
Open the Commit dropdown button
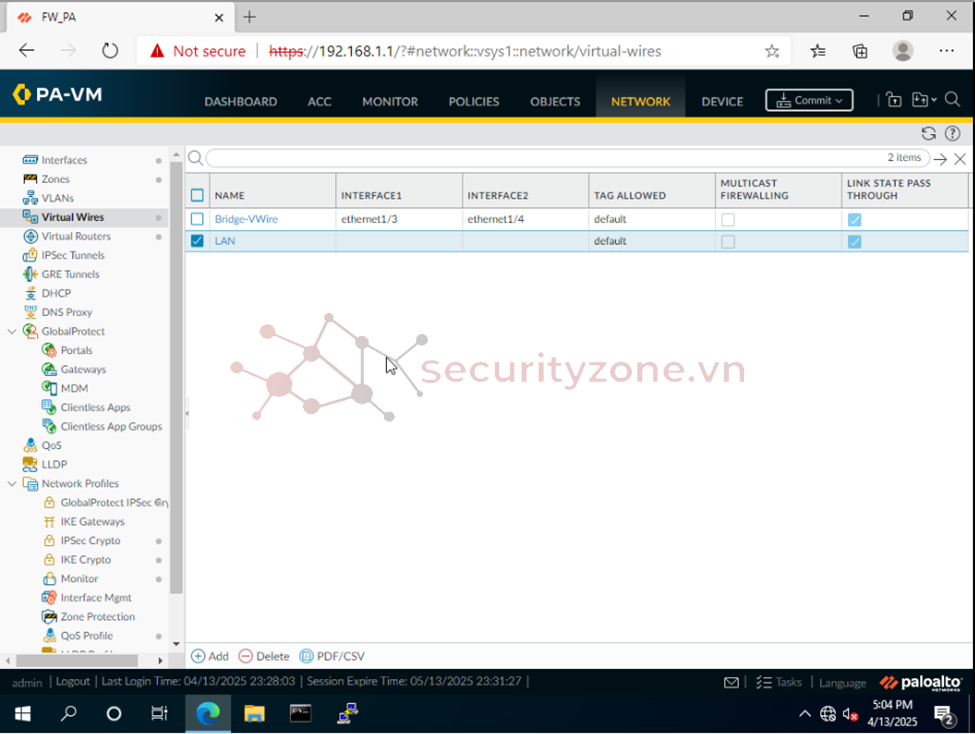coord(809,100)
